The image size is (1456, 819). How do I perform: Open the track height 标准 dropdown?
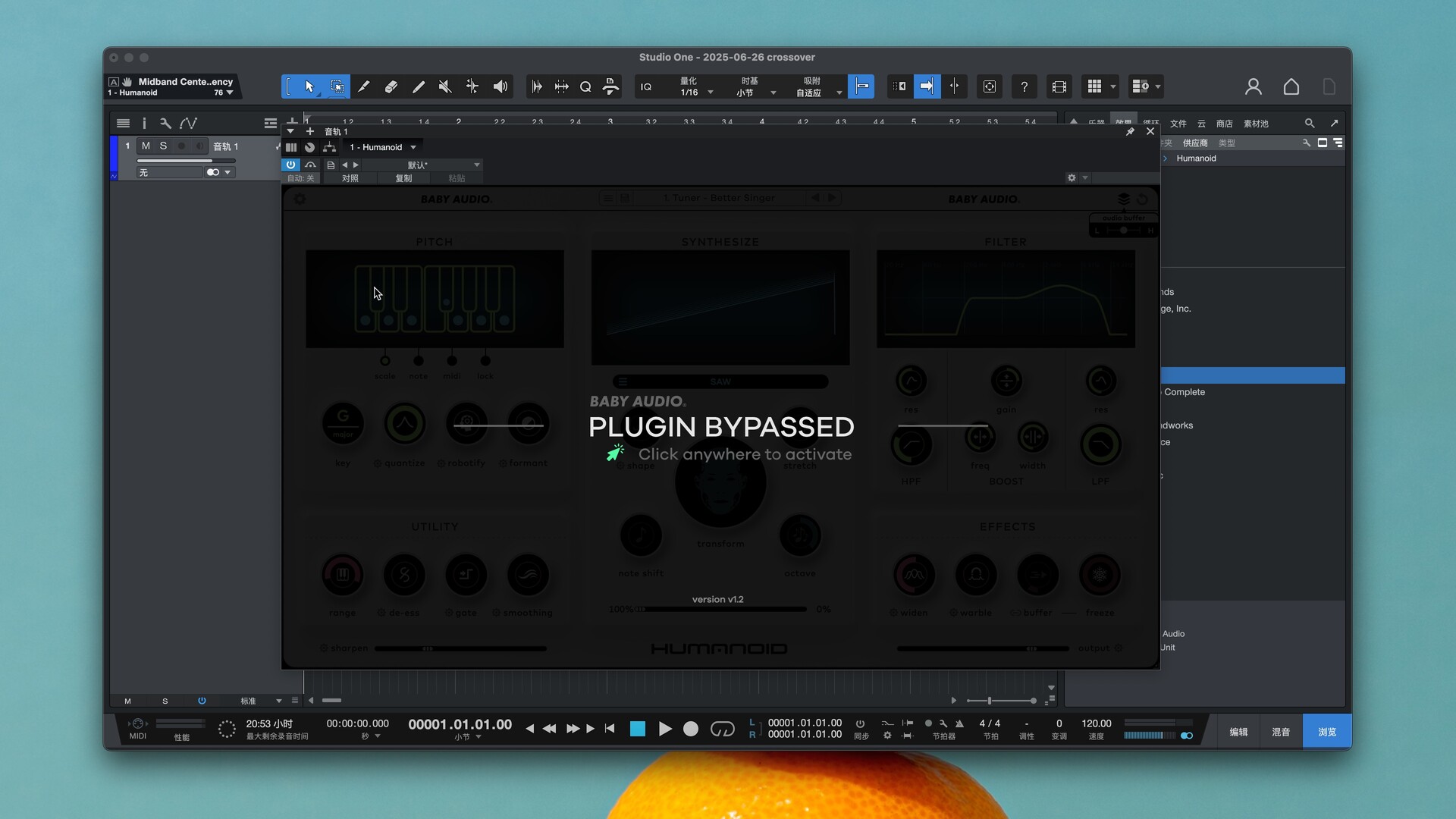[x=260, y=701]
